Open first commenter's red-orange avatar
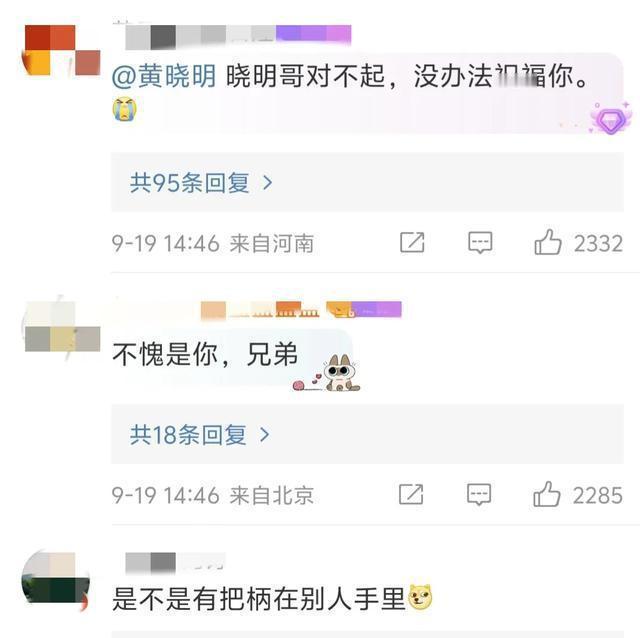The image size is (640, 638). tap(61, 50)
